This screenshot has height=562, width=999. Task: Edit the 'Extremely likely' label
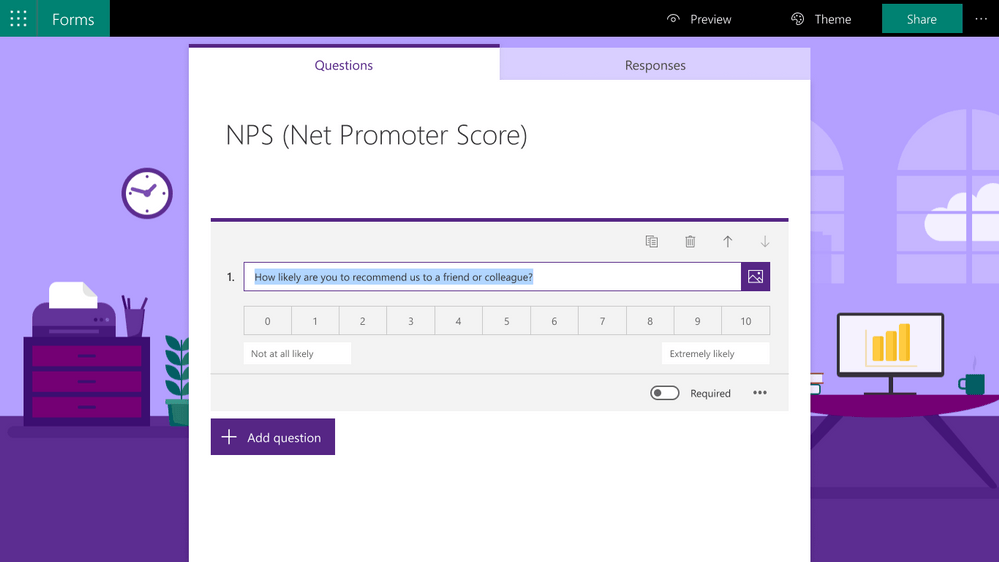(x=715, y=354)
